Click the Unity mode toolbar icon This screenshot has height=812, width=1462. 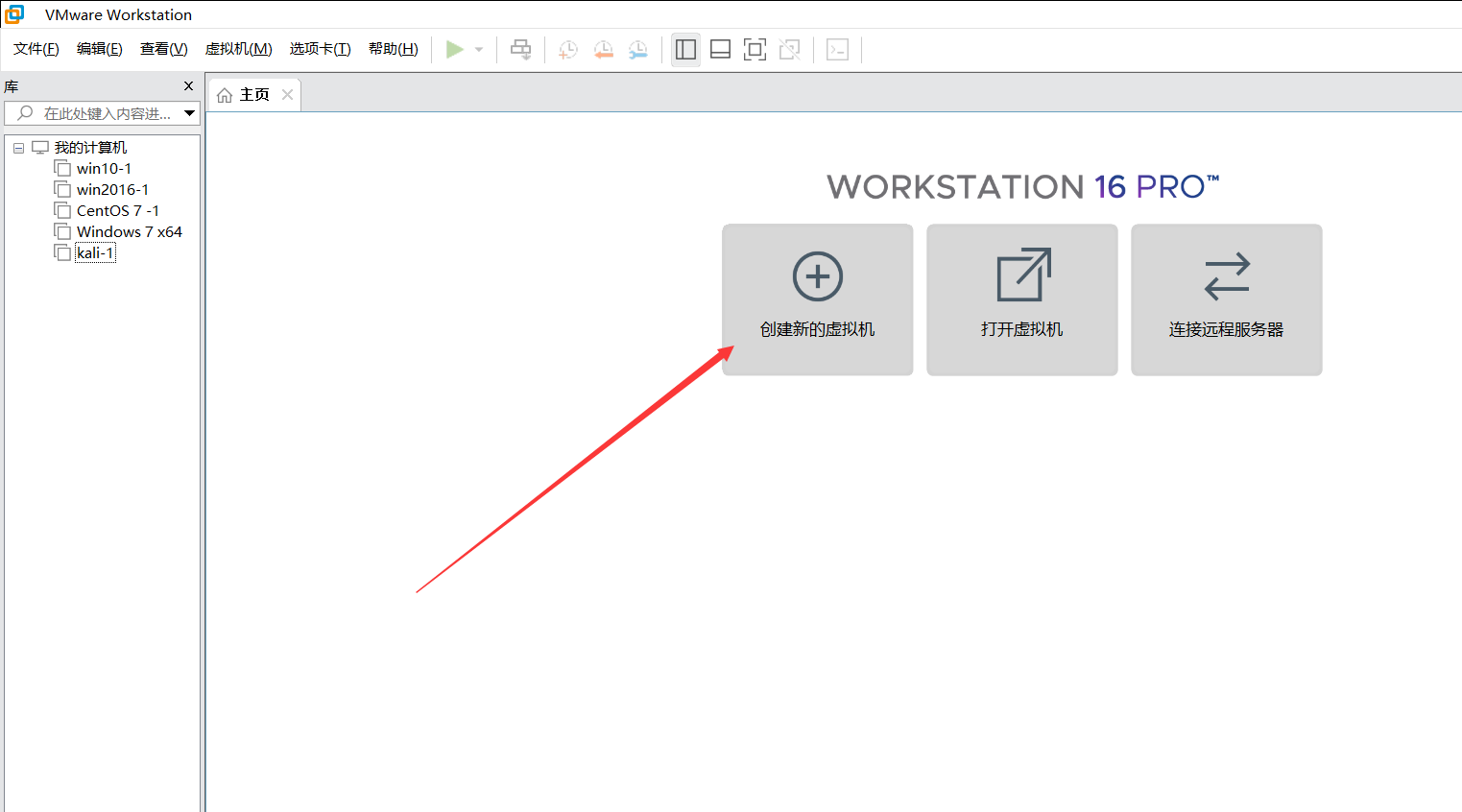click(x=790, y=50)
